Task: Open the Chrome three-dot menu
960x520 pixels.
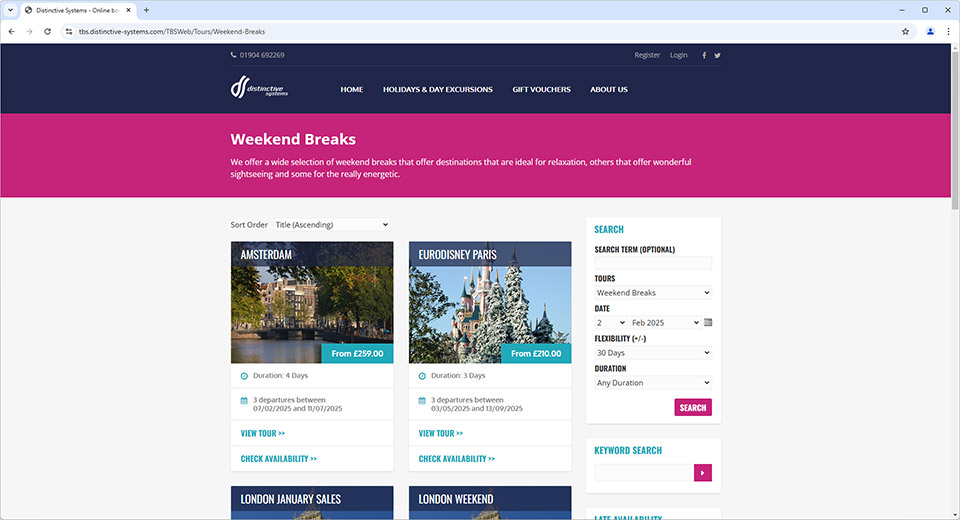Action: [x=948, y=31]
